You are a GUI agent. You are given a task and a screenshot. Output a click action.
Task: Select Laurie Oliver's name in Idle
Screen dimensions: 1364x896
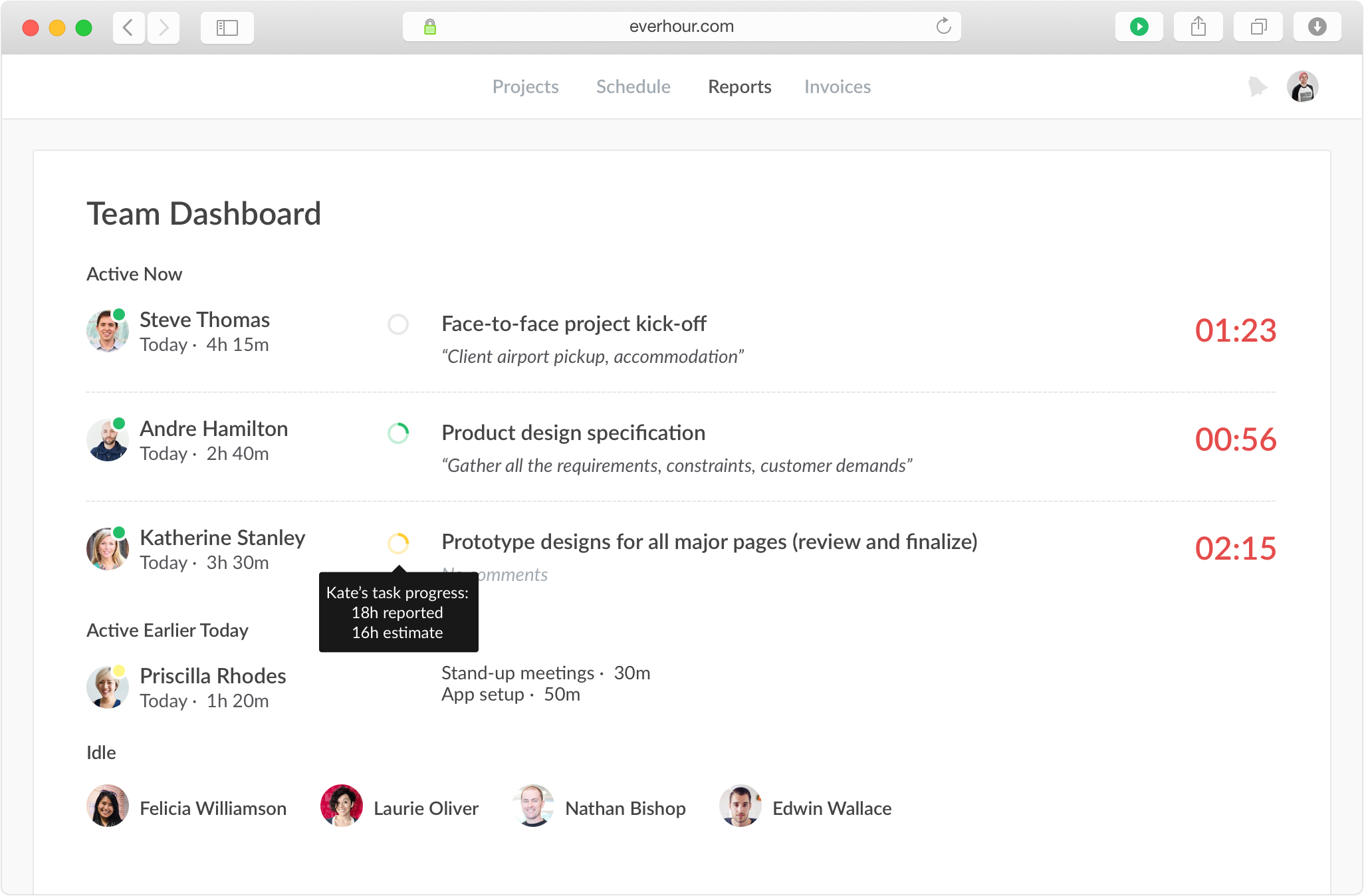pyautogui.click(x=425, y=808)
